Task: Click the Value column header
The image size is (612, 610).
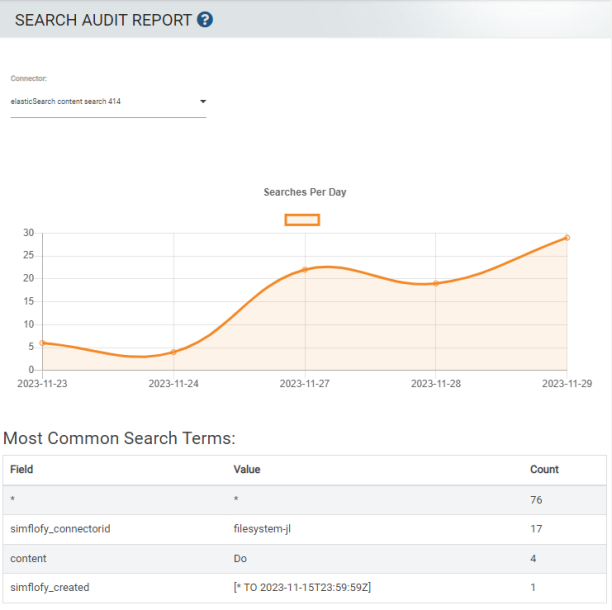Action: pos(248,470)
